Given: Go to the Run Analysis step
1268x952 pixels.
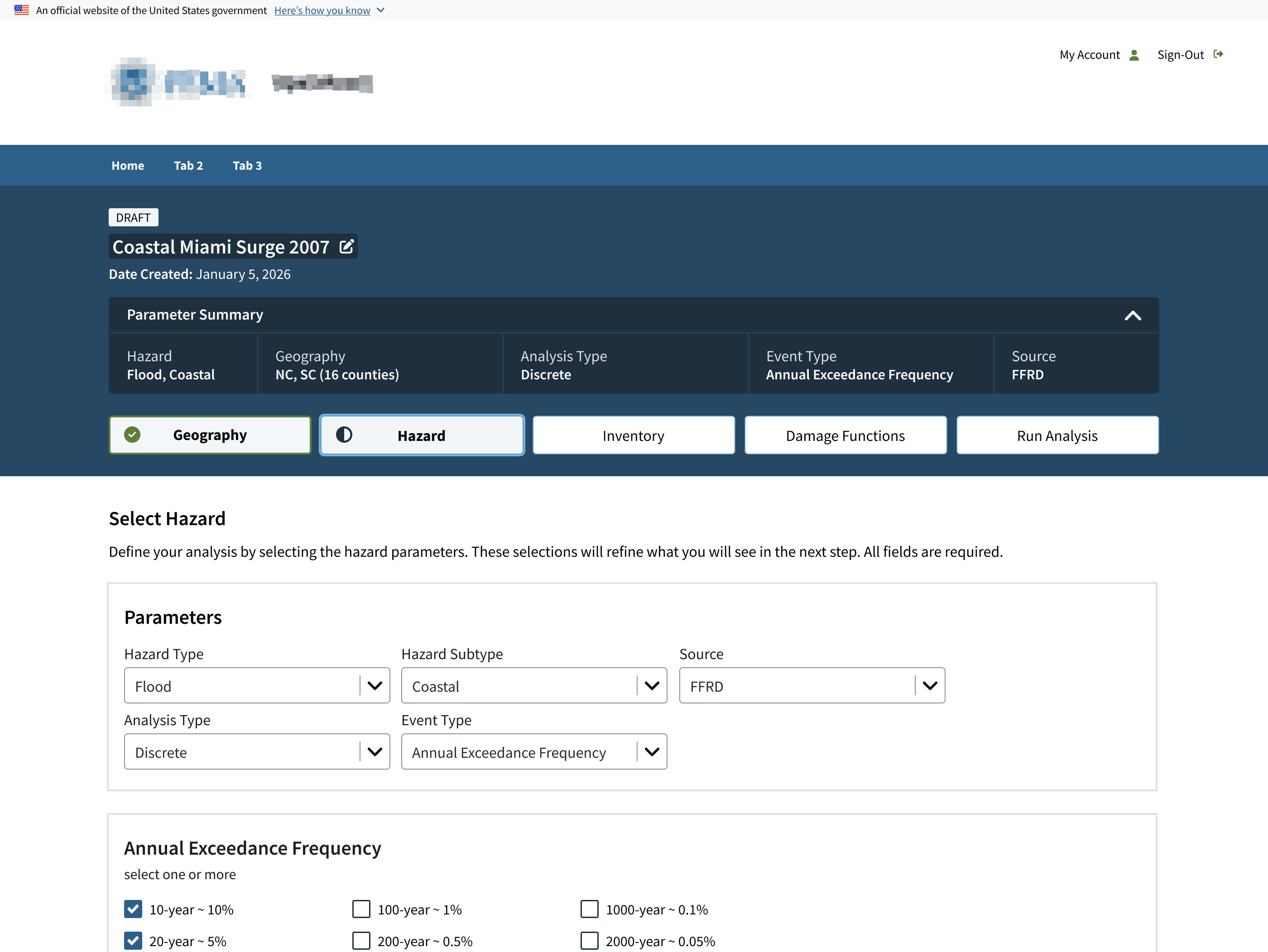Looking at the screenshot, I should click(x=1057, y=435).
